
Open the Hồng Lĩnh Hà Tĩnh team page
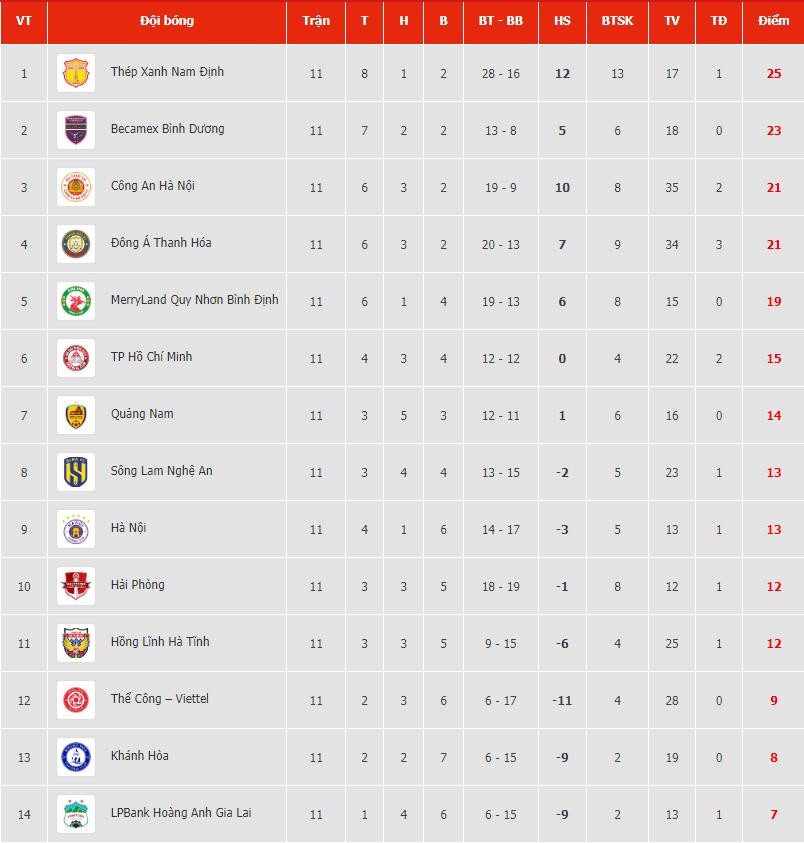(160, 642)
